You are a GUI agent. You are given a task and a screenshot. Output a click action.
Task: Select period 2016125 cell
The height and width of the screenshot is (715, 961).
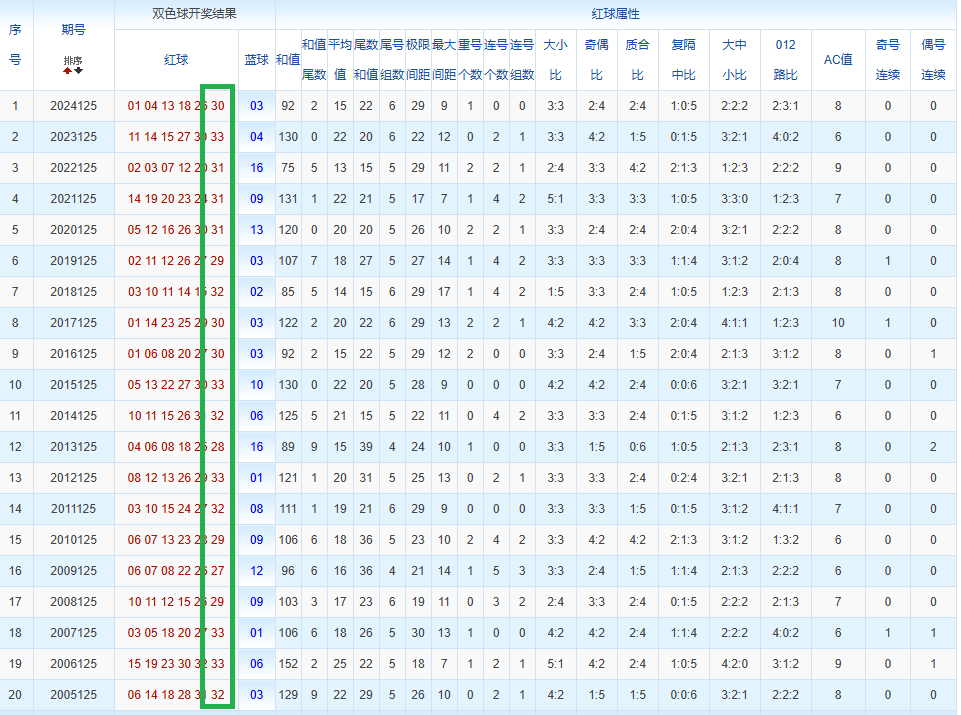pyautogui.click(x=74, y=354)
